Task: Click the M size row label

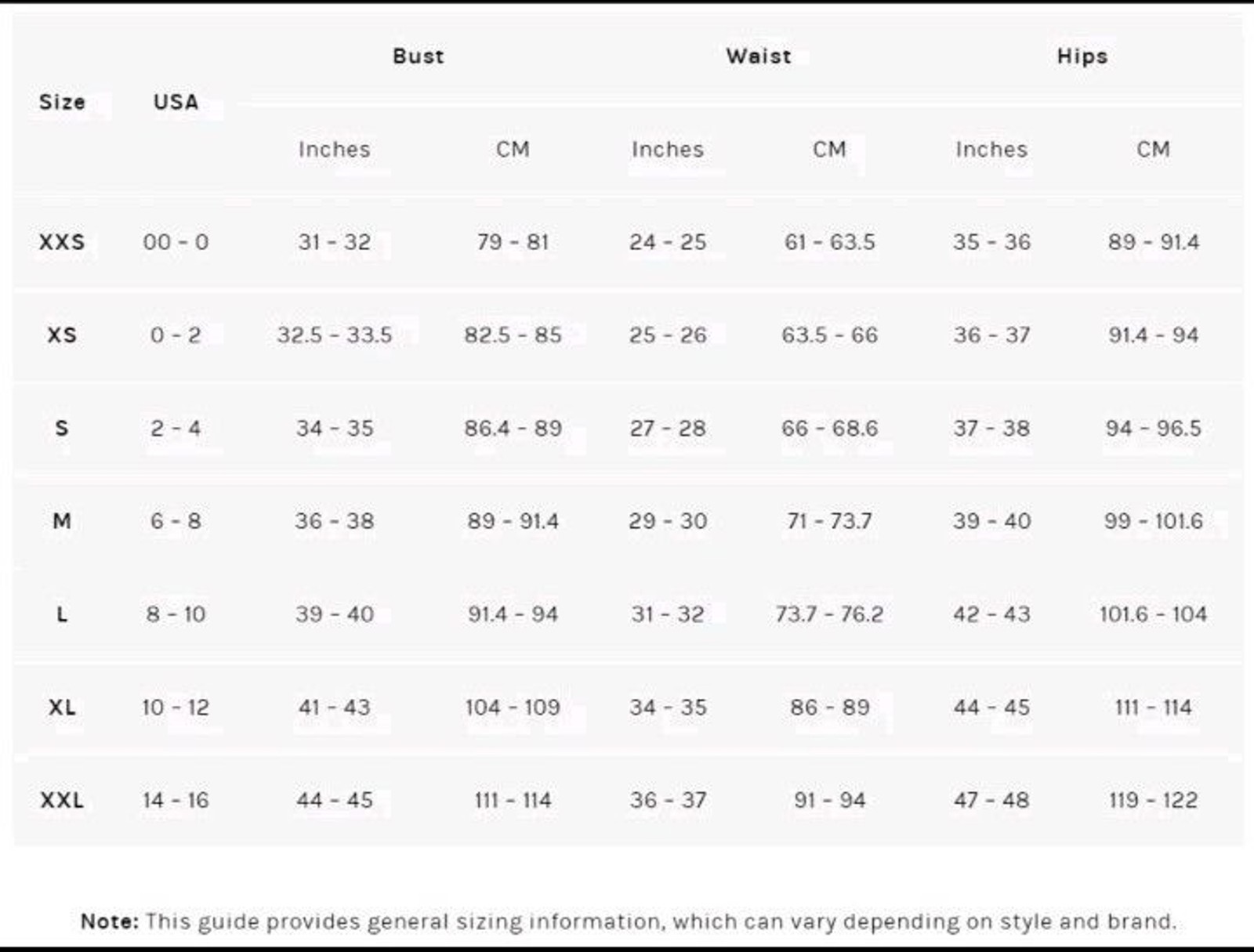Action: pyautogui.click(x=62, y=521)
